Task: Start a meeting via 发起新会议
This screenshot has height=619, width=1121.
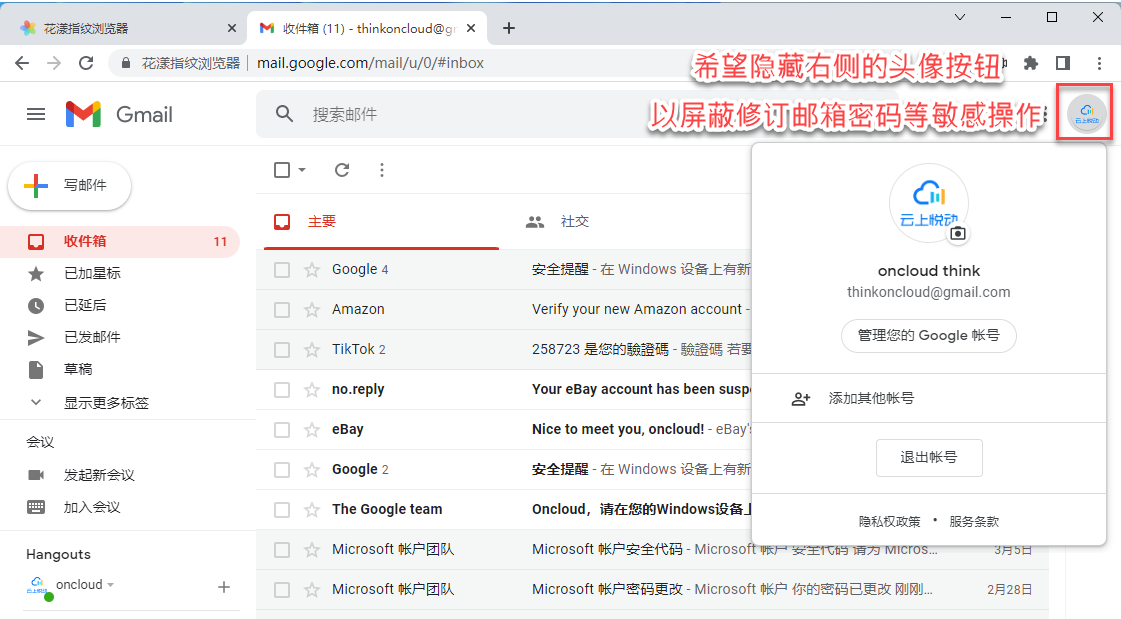Action: pyautogui.click(x=99, y=475)
